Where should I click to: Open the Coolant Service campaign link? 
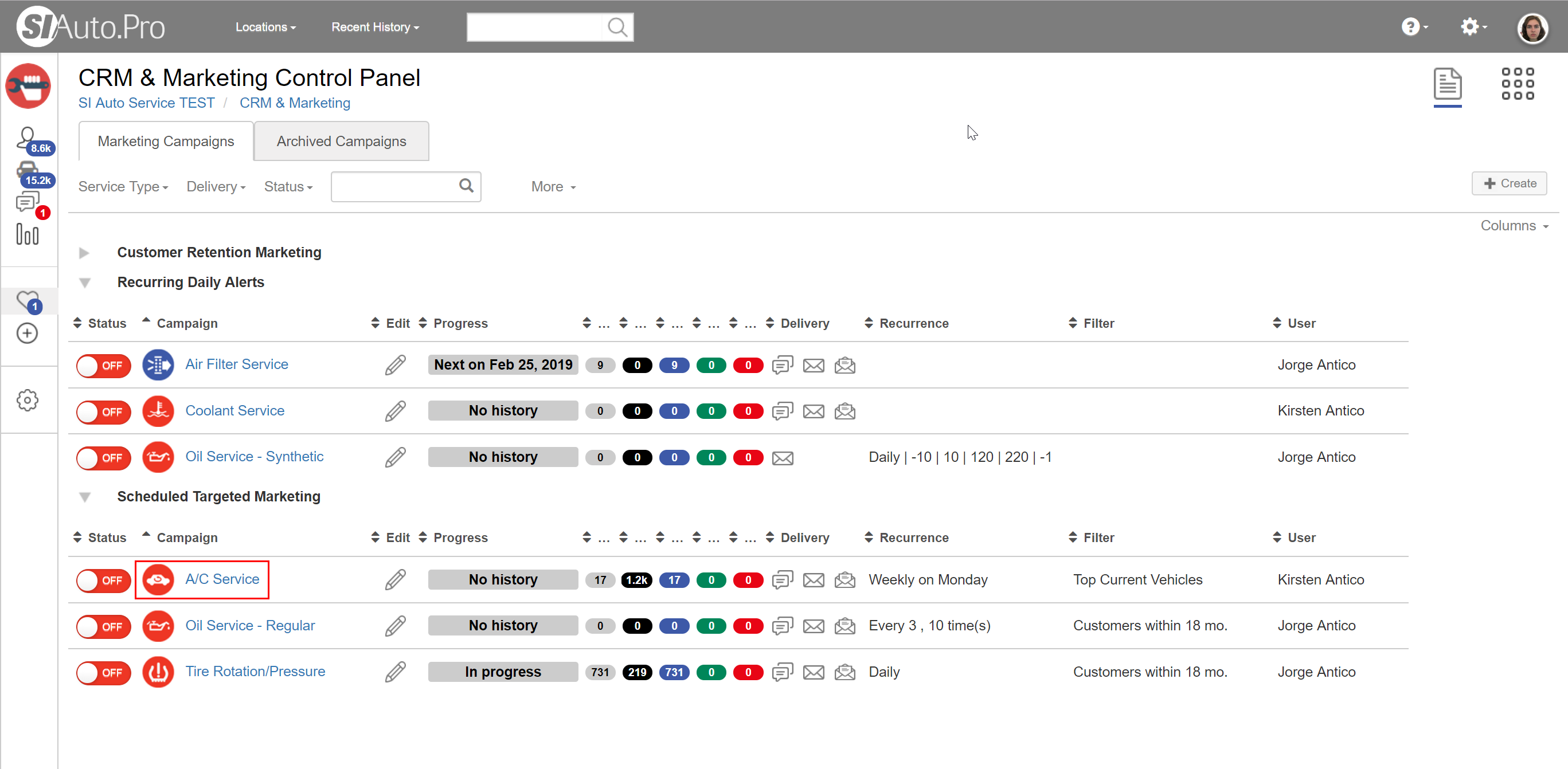click(x=234, y=411)
